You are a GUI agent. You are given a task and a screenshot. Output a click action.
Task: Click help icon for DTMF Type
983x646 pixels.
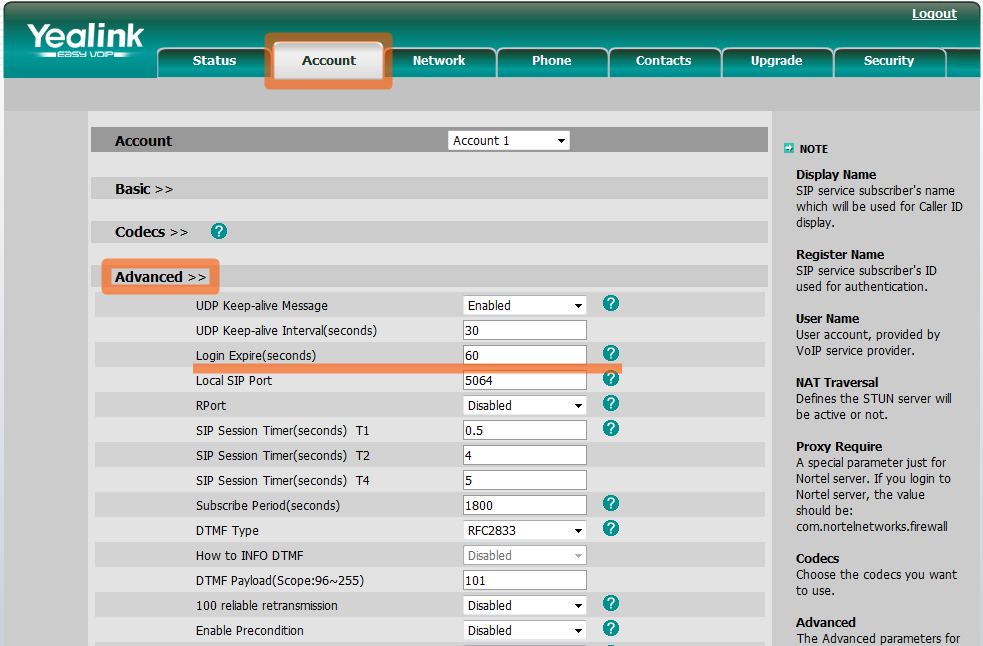point(611,528)
